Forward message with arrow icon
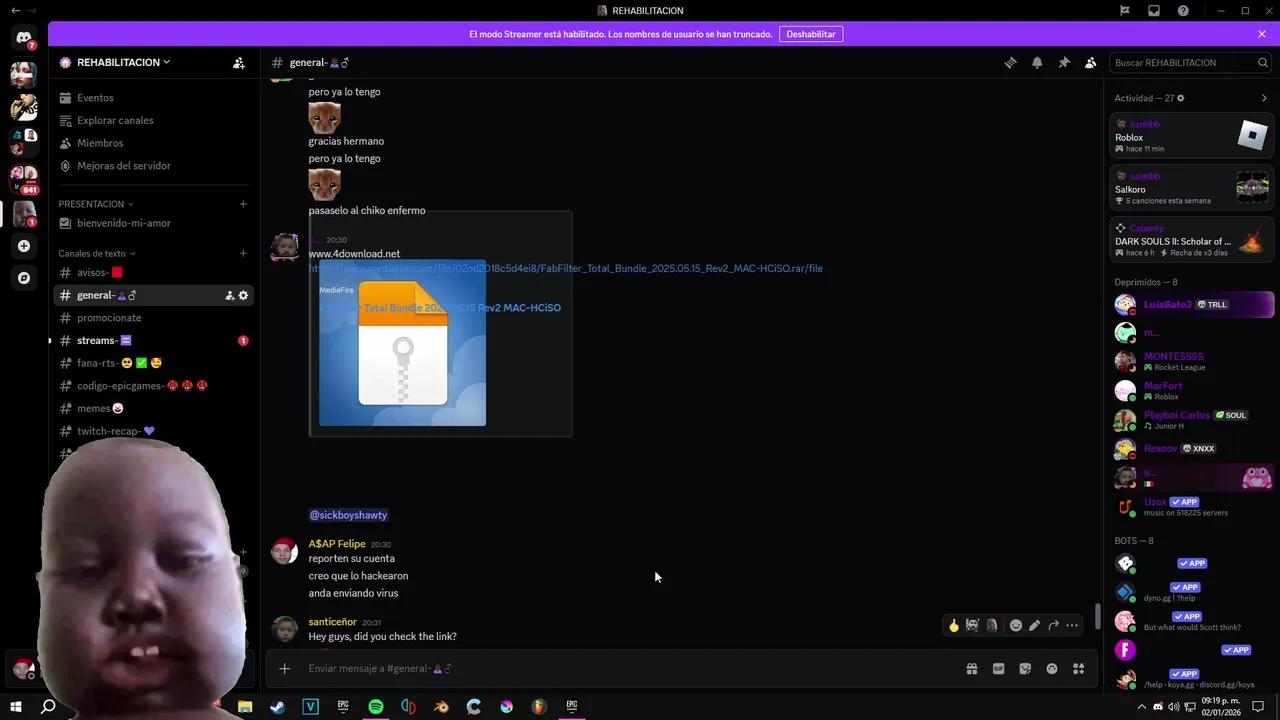This screenshot has width=1280, height=720. pos(1053,625)
